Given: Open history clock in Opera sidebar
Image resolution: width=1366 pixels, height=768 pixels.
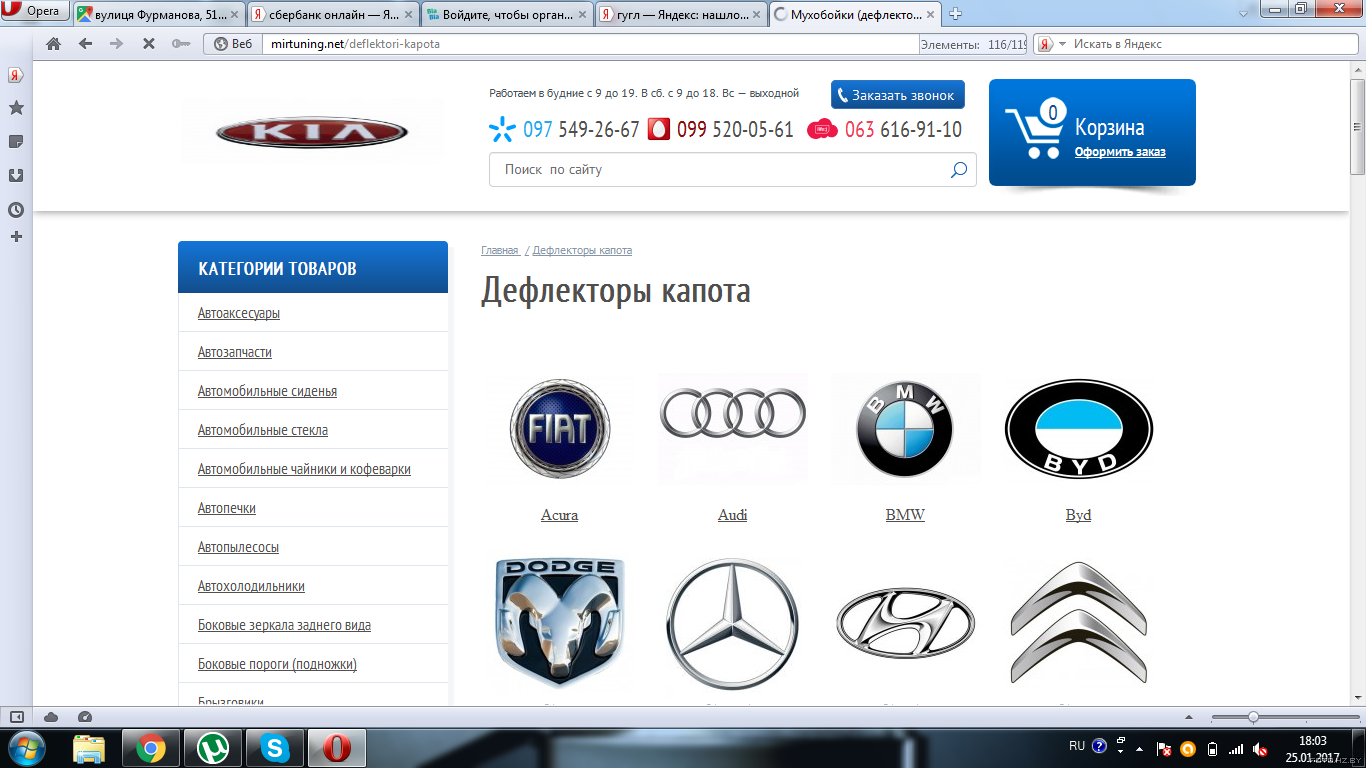Looking at the screenshot, I should point(16,210).
